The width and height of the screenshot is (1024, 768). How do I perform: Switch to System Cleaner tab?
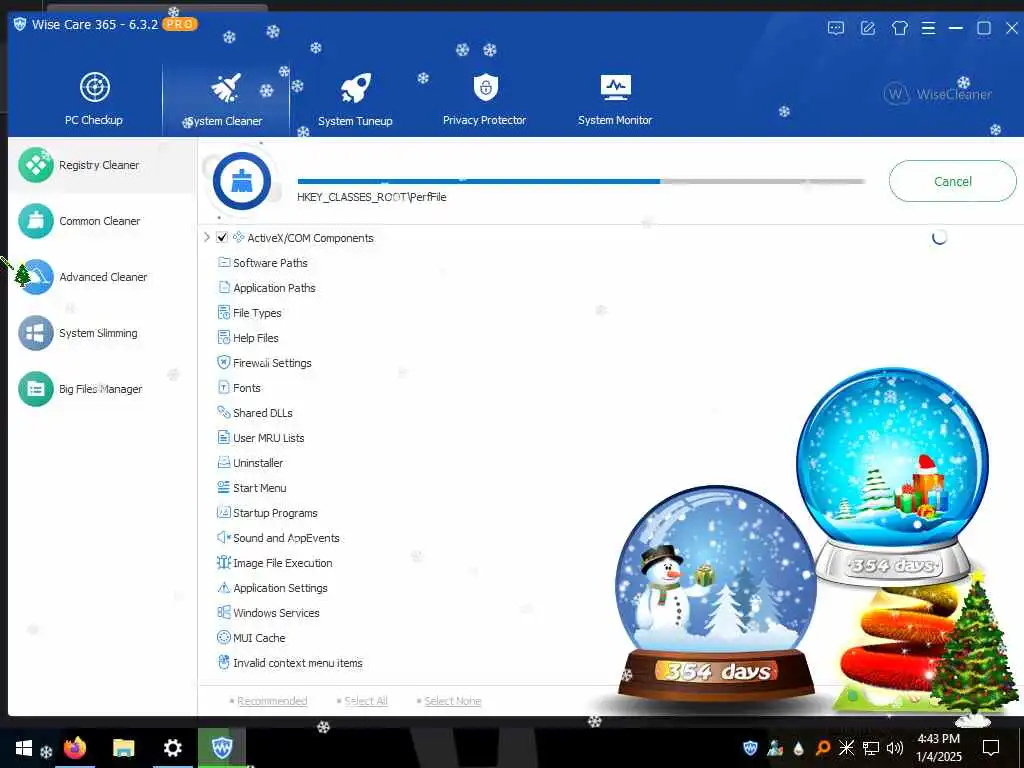[225, 99]
